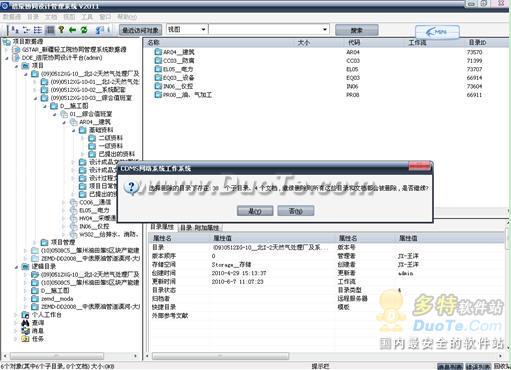Open the 查询 binoculars item in tree

pos(25,323)
